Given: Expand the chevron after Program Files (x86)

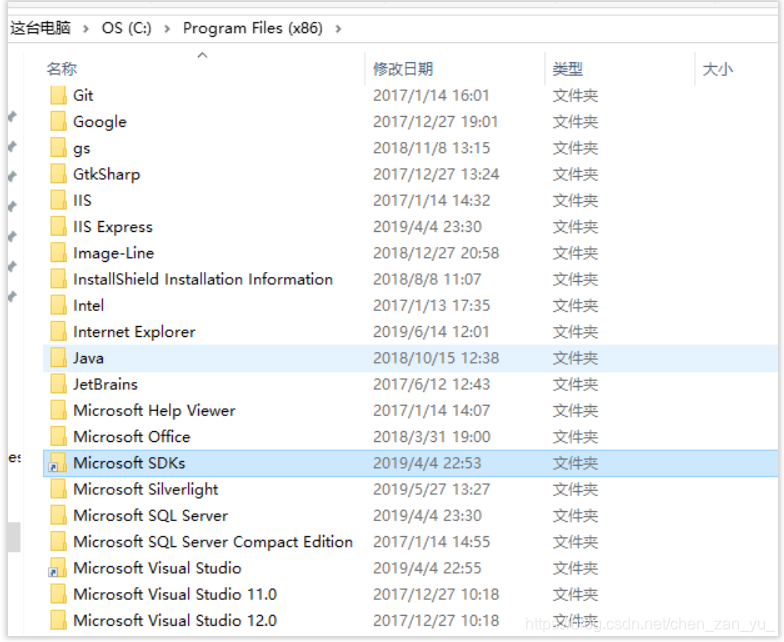Looking at the screenshot, I should 338,29.
